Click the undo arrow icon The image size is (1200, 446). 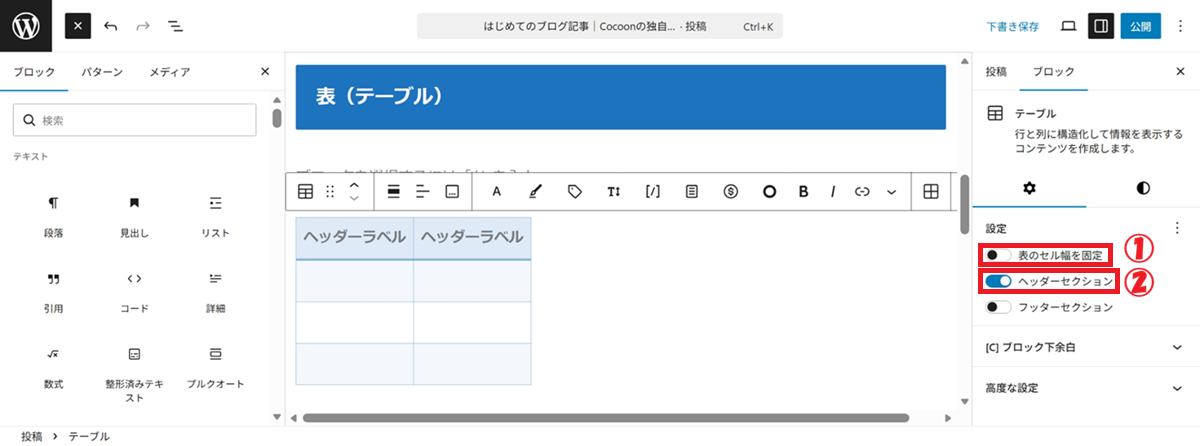pos(110,26)
